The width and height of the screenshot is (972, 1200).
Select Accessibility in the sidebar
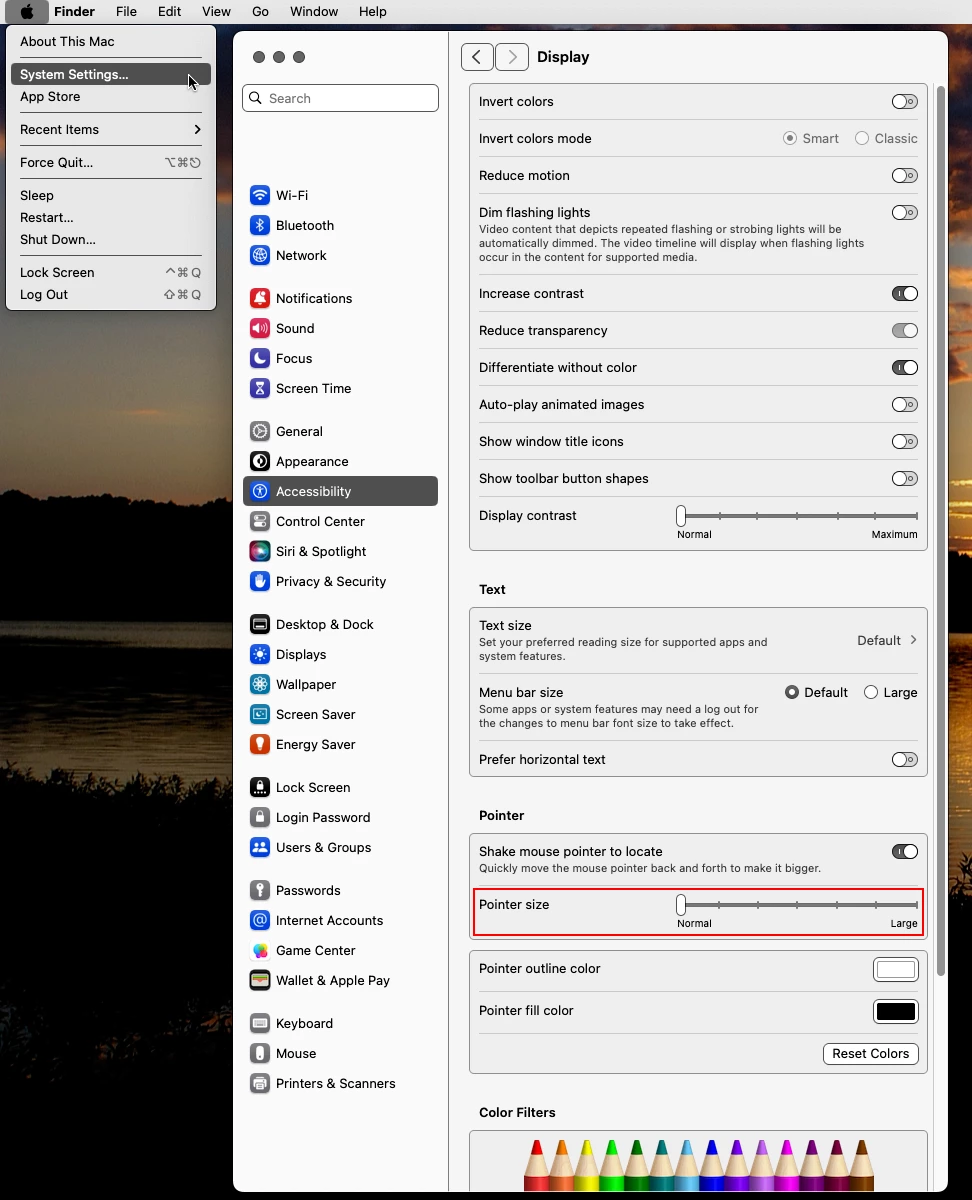pyautogui.click(x=340, y=491)
